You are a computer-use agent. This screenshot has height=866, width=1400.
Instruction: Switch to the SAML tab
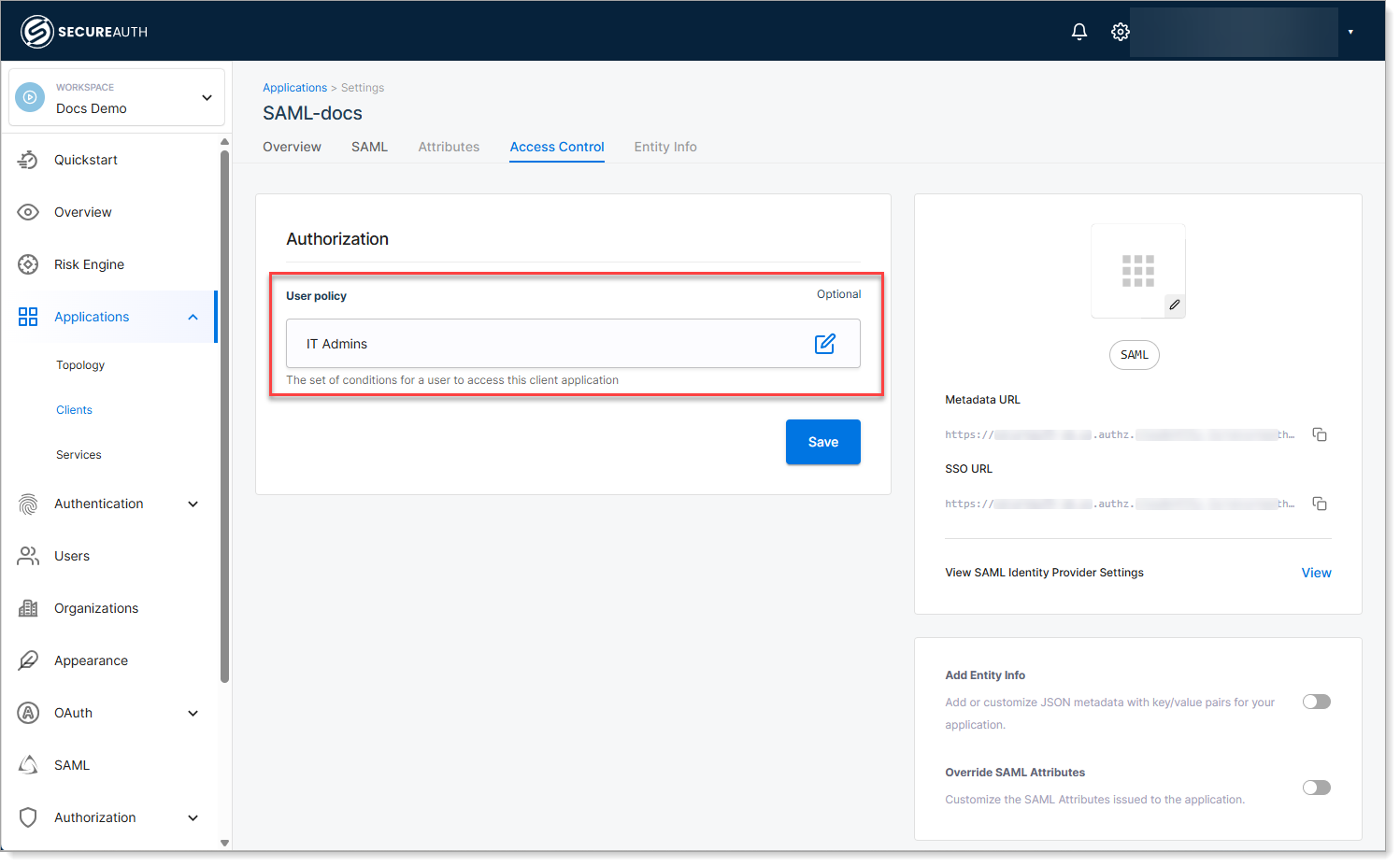coord(369,147)
